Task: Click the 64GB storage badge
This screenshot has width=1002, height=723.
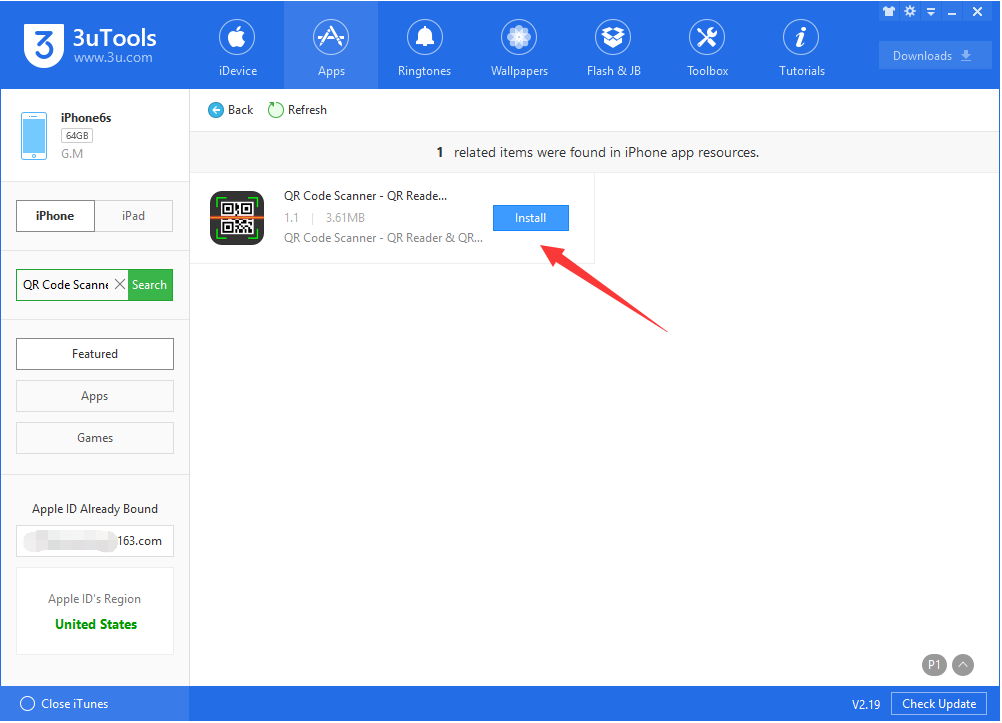Action: click(77, 136)
